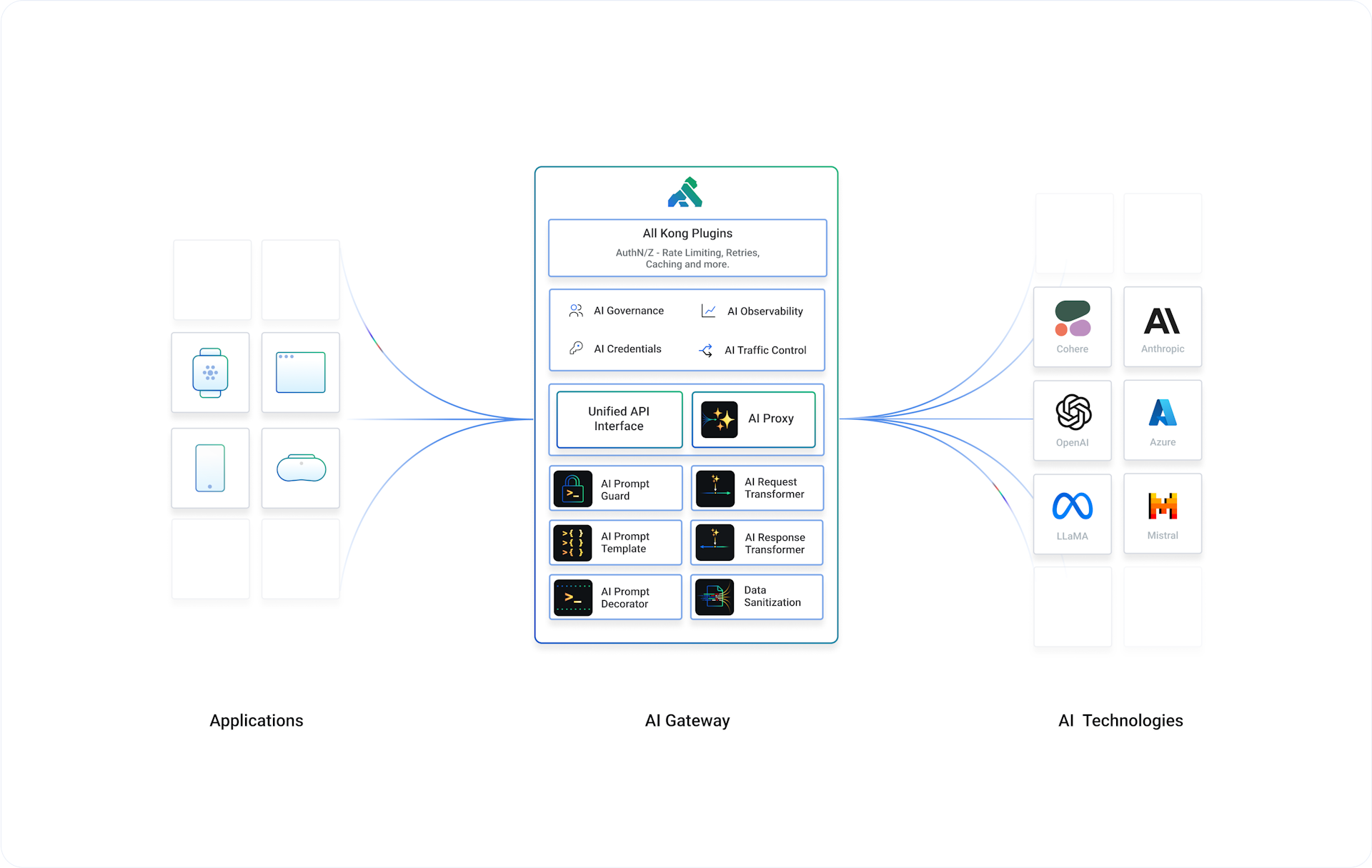Click the All Kong Plugins box
1372x868 pixels.
click(x=687, y=247)
